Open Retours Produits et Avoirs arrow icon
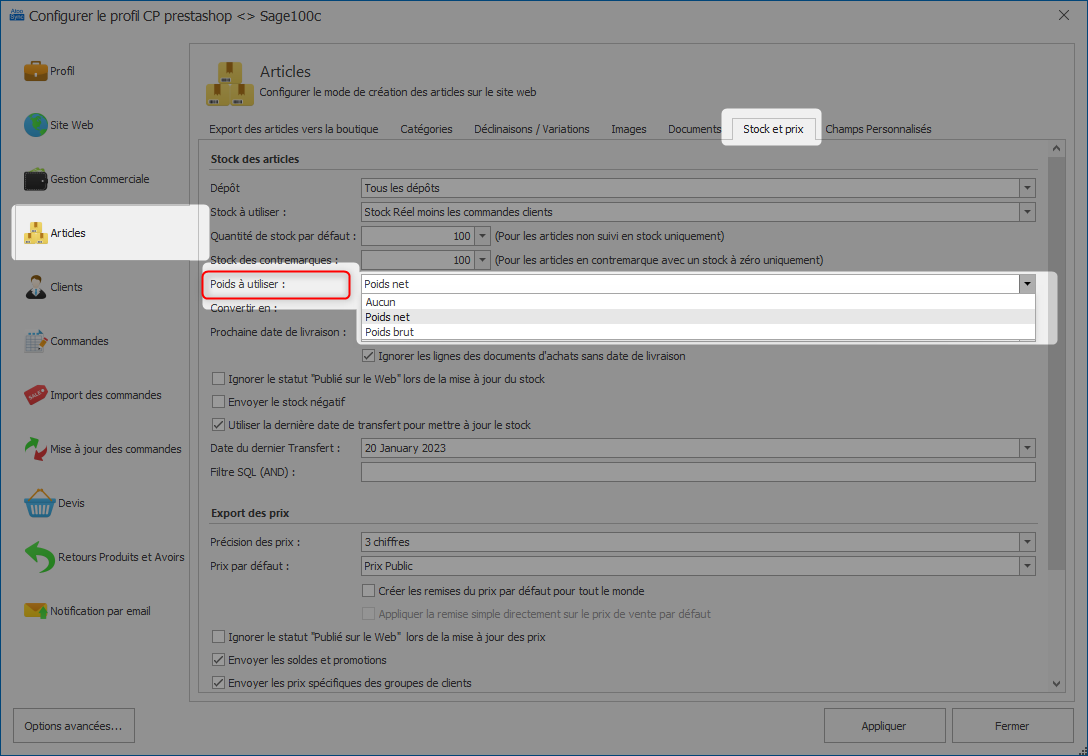Image resolution: width=1088 pixels, height=756 pixels. pos(39,558)
